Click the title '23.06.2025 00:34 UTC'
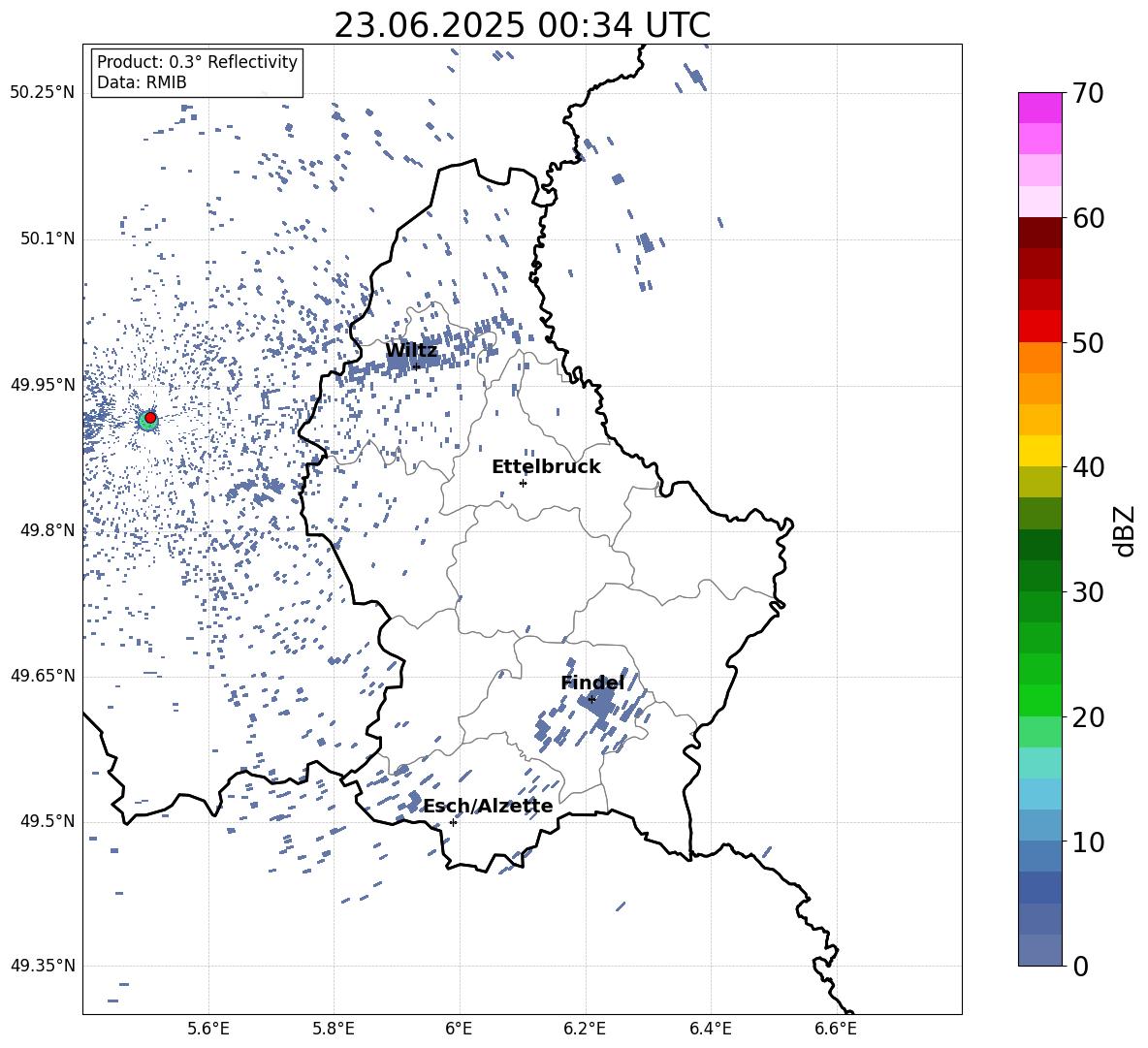Screen dimensions: 1148x1048 523,25
